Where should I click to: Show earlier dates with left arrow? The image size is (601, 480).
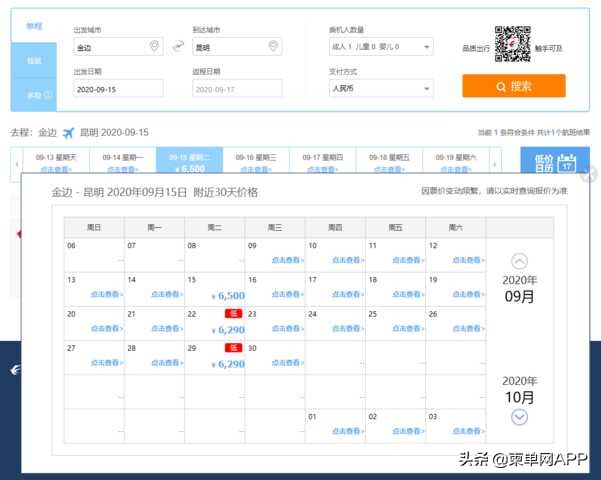point(17,164)
